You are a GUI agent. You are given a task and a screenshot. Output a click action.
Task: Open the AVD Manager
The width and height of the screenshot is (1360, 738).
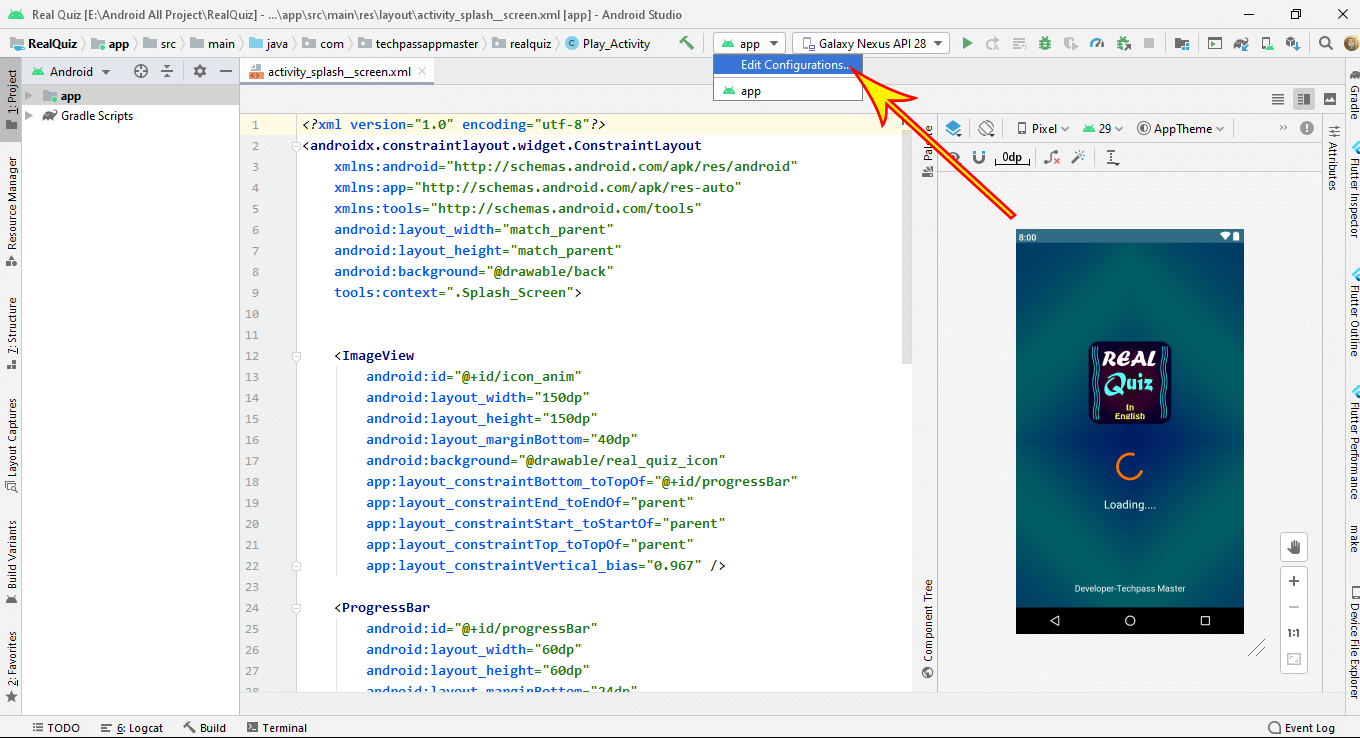(x=1268, y=43)
